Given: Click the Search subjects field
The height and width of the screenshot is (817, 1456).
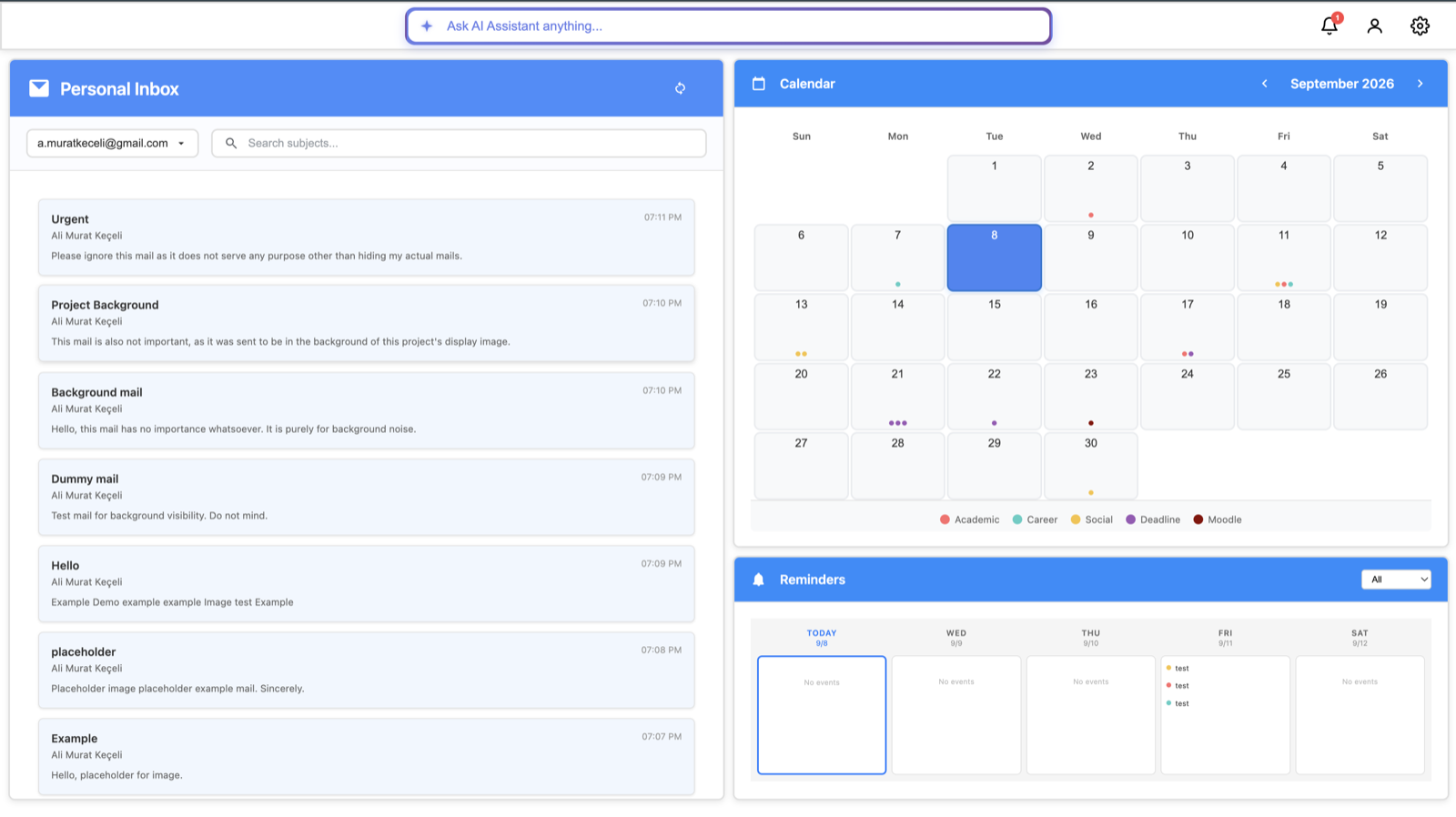Looking at the screenshot, I should point(459,143).
